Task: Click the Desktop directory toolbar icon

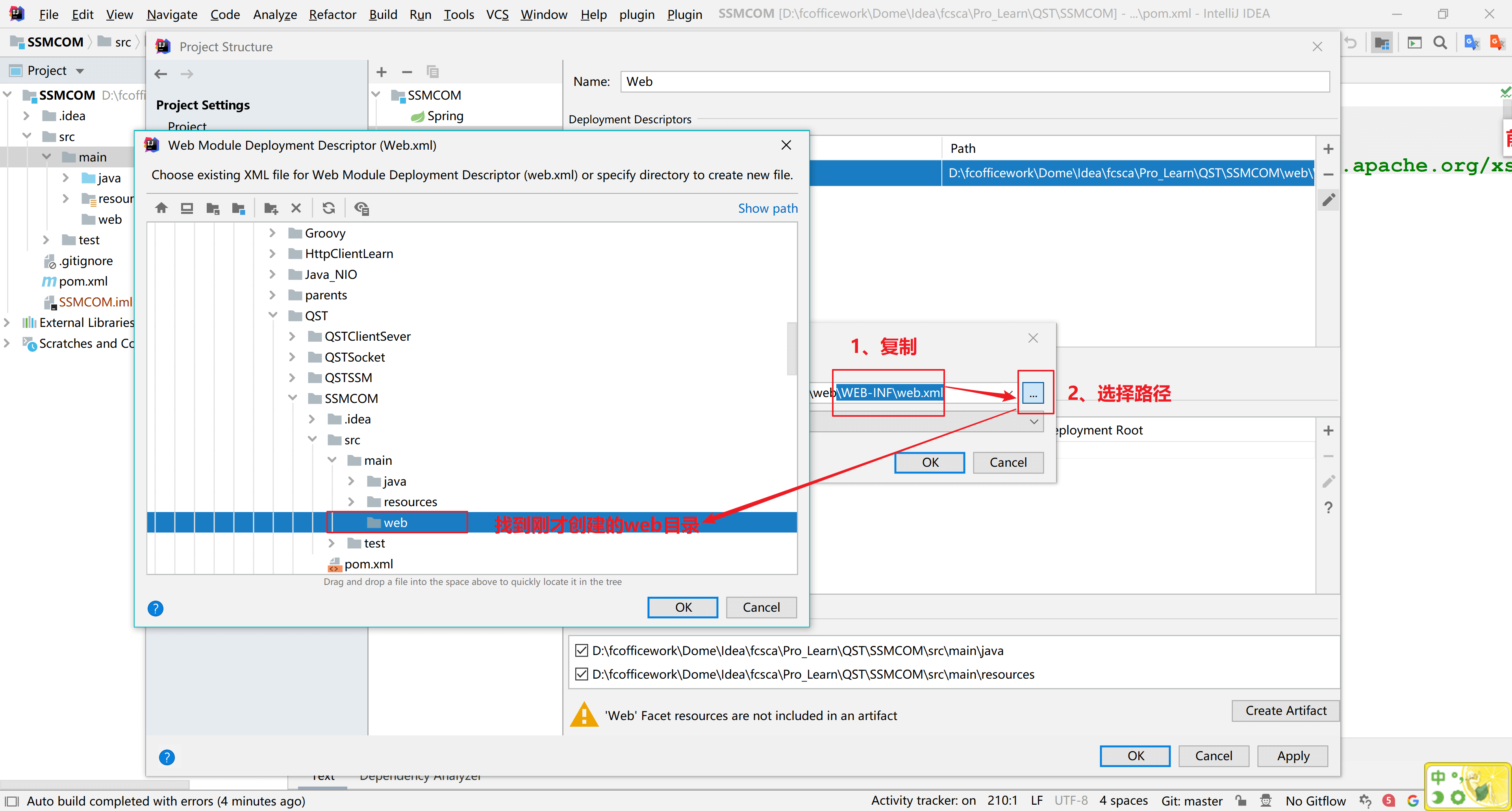Action: click(187, 208)
